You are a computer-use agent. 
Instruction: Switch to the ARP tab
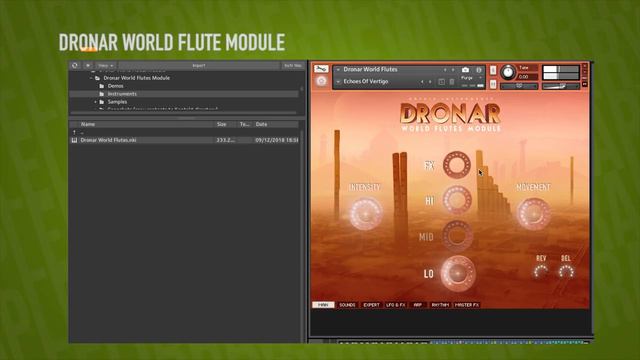click(x=418, y=305)
